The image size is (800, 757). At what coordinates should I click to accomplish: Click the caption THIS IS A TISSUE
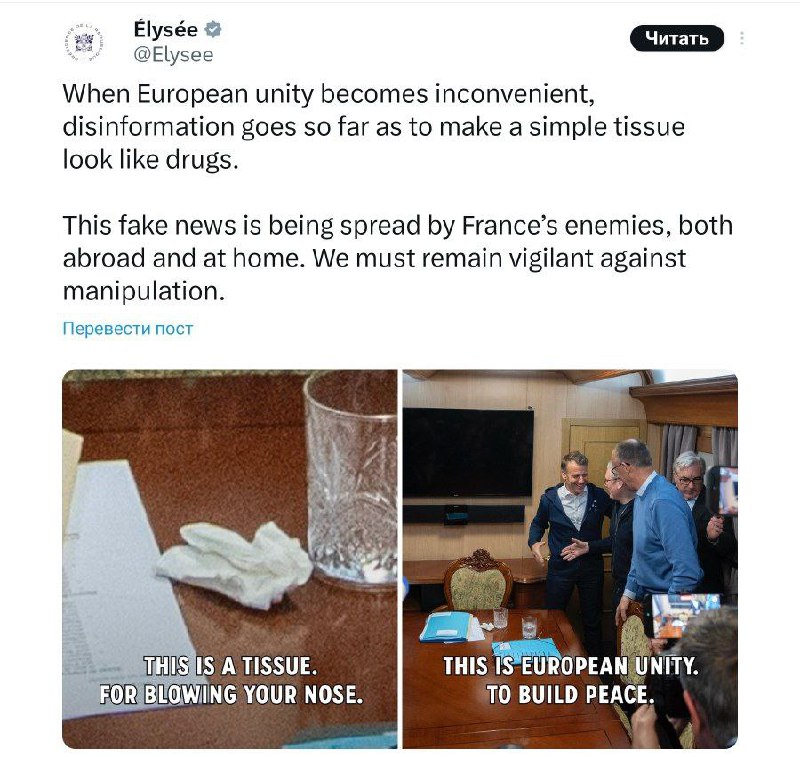coord(230,666)
